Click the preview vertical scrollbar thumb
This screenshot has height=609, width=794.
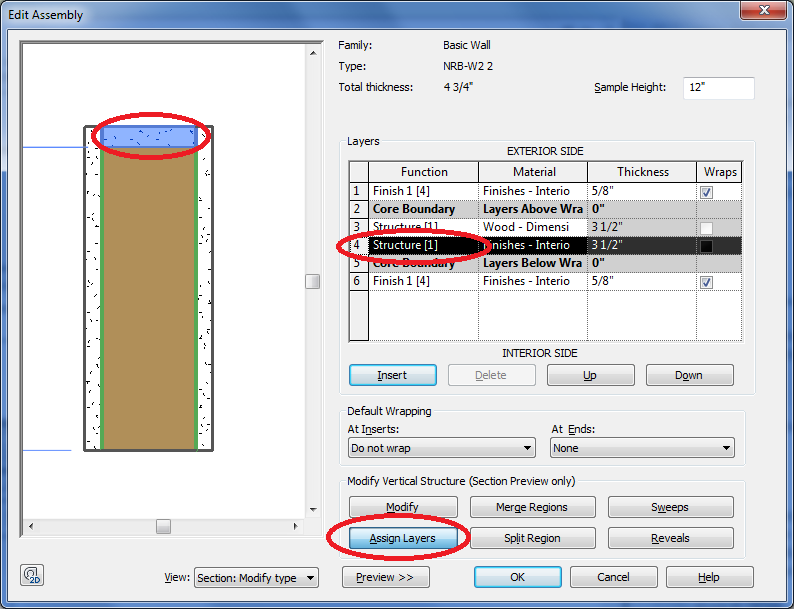[313, 281]
